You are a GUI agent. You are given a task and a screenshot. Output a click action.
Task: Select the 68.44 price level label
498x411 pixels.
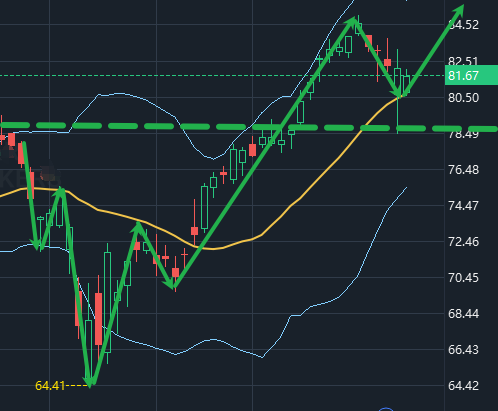(x=463, y=314)
